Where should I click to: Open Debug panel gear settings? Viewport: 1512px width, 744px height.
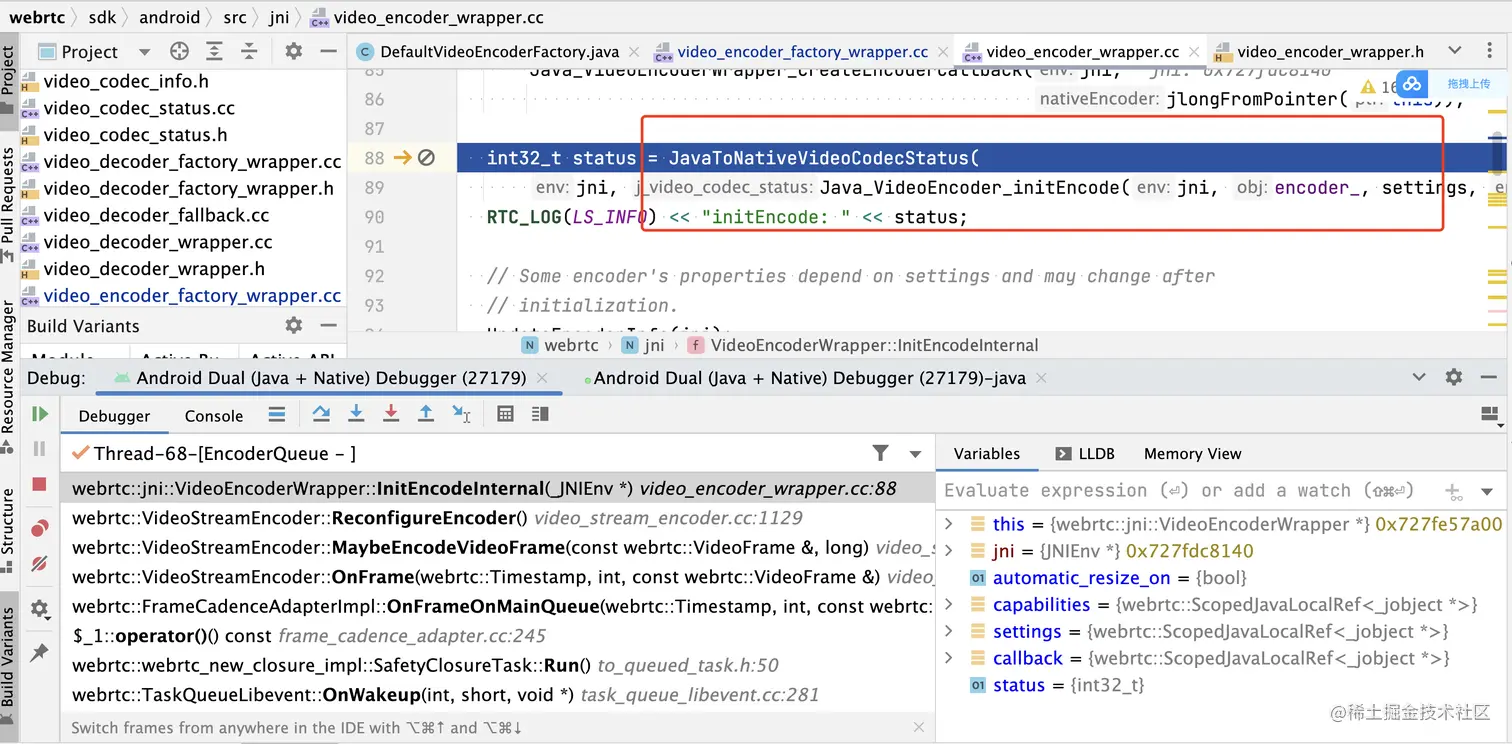coord(1454,377)
